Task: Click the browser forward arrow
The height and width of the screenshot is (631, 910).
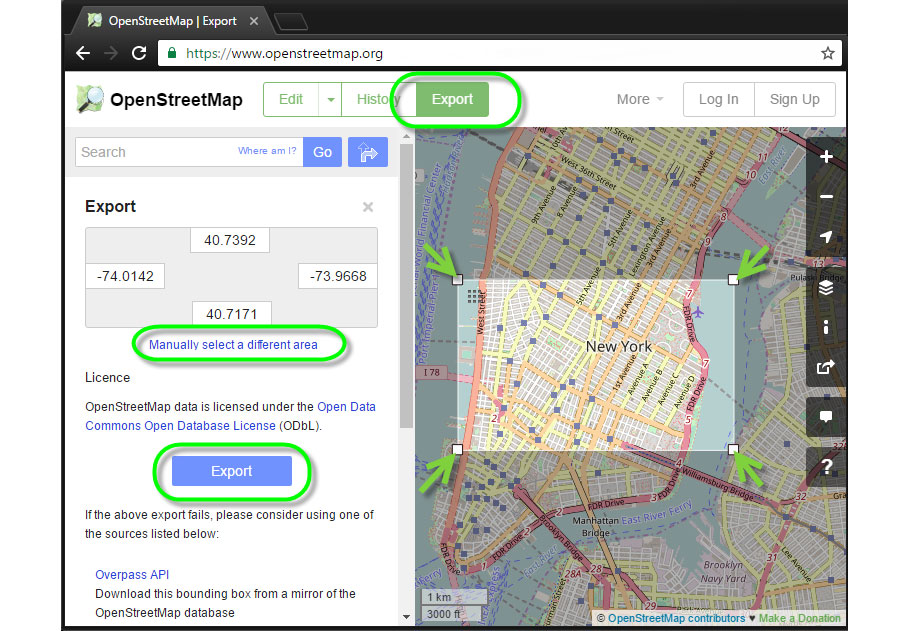Action: [110, 53]
